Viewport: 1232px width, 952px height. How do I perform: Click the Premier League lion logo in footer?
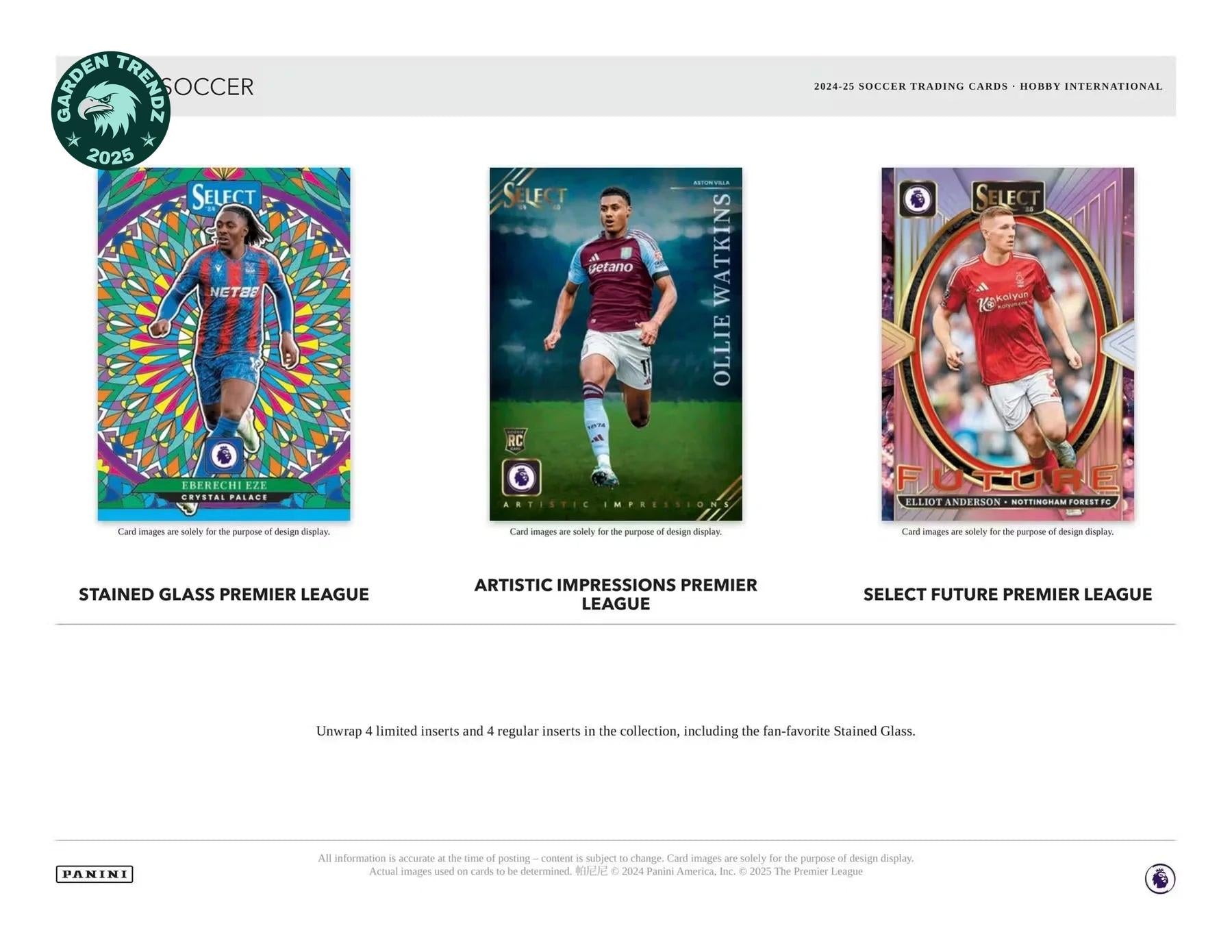tap(1160, 879)
